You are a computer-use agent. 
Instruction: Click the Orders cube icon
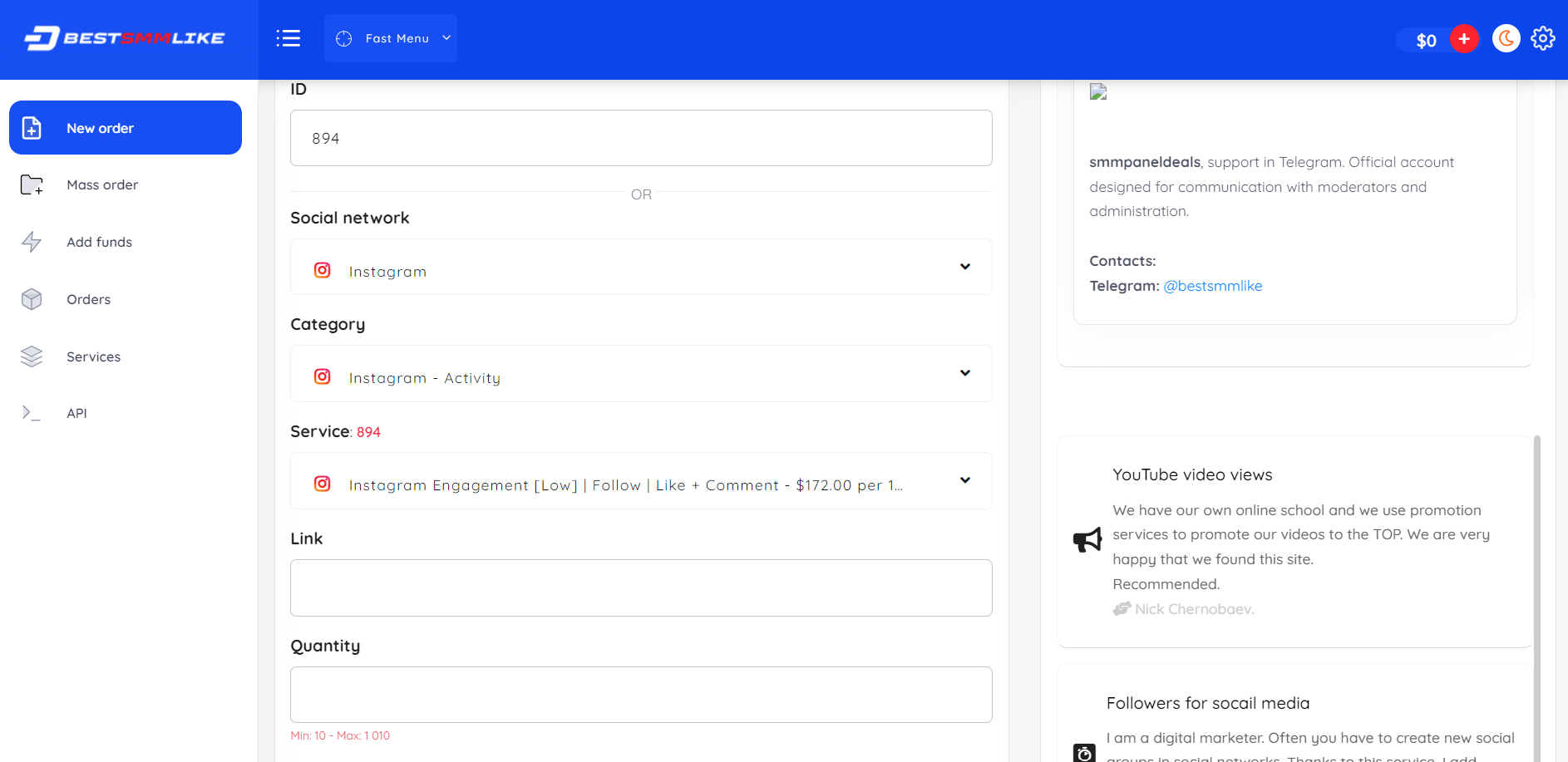(x=32, y=299)
